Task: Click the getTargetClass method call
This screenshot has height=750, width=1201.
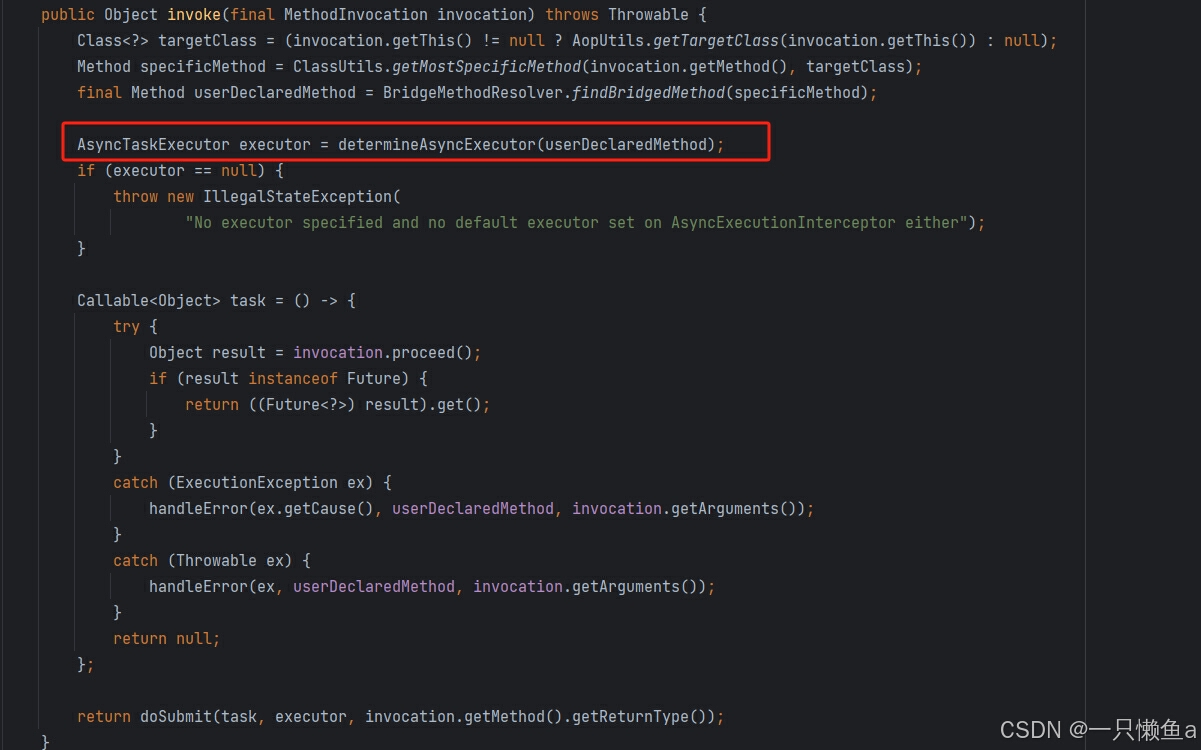Action: pos(716,40)
